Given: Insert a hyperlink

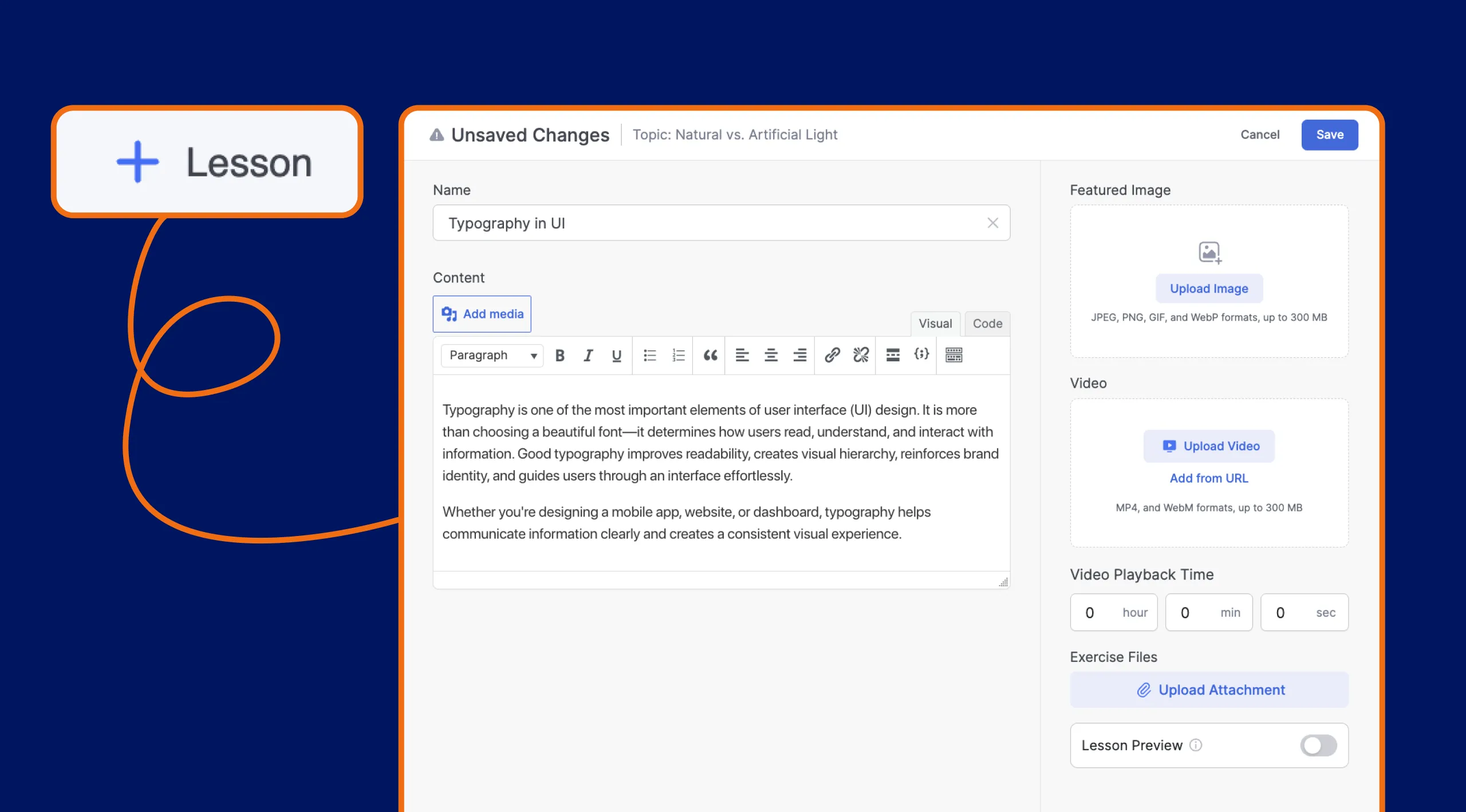Looking at the screenshot, I should pyautogui.click(x=832, y=356).
